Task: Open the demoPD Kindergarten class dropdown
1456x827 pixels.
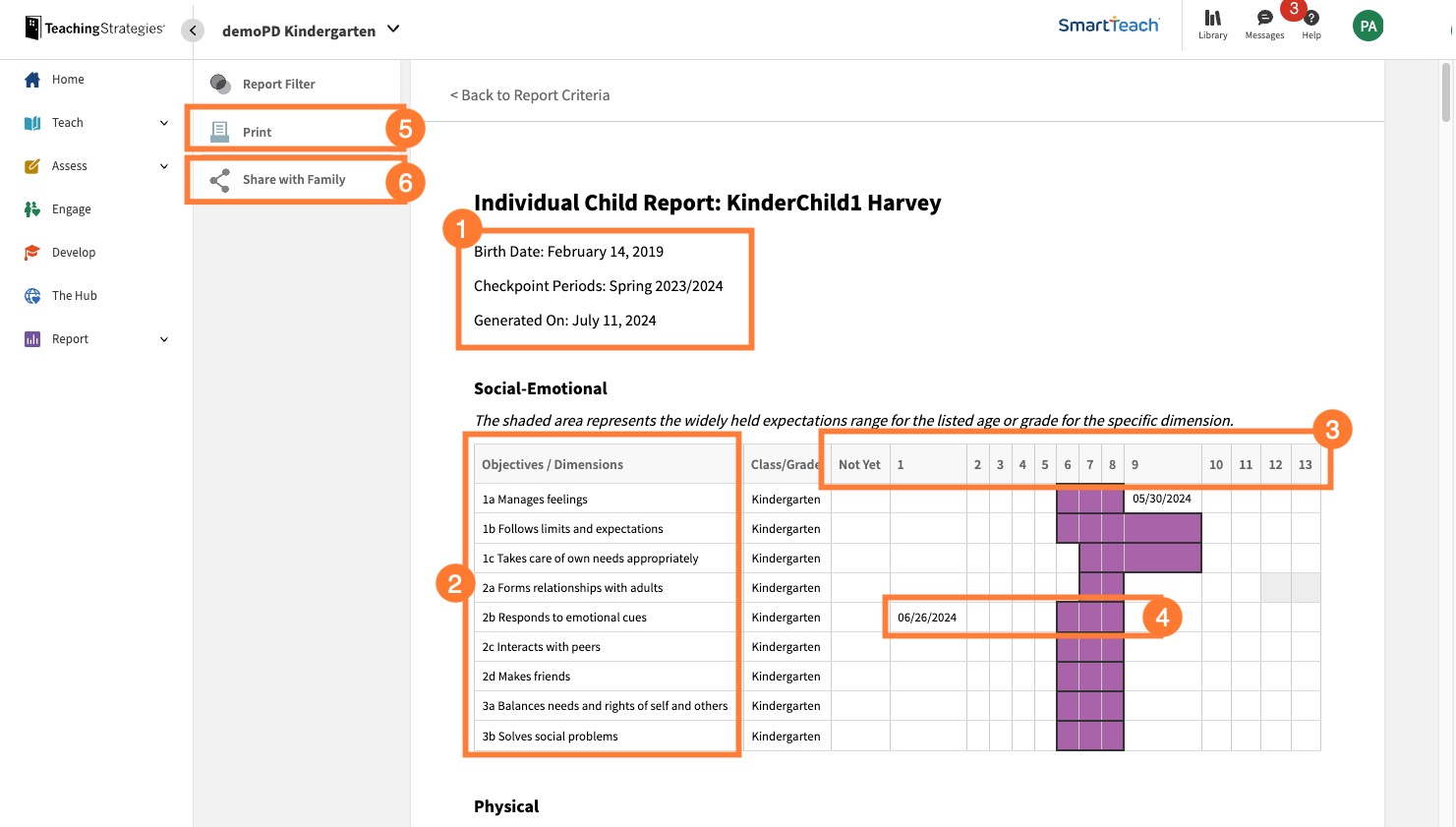Action: (x=392, y=30)
